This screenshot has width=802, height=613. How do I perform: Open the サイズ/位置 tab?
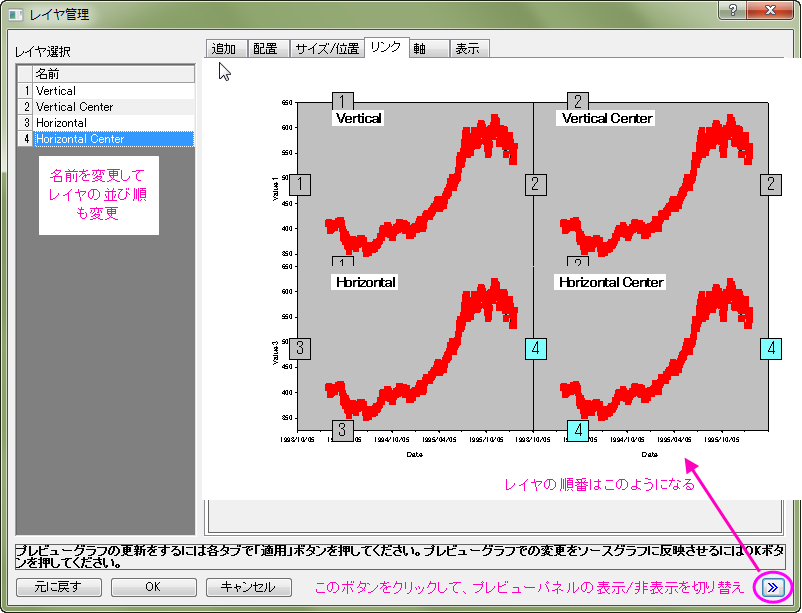327,49
